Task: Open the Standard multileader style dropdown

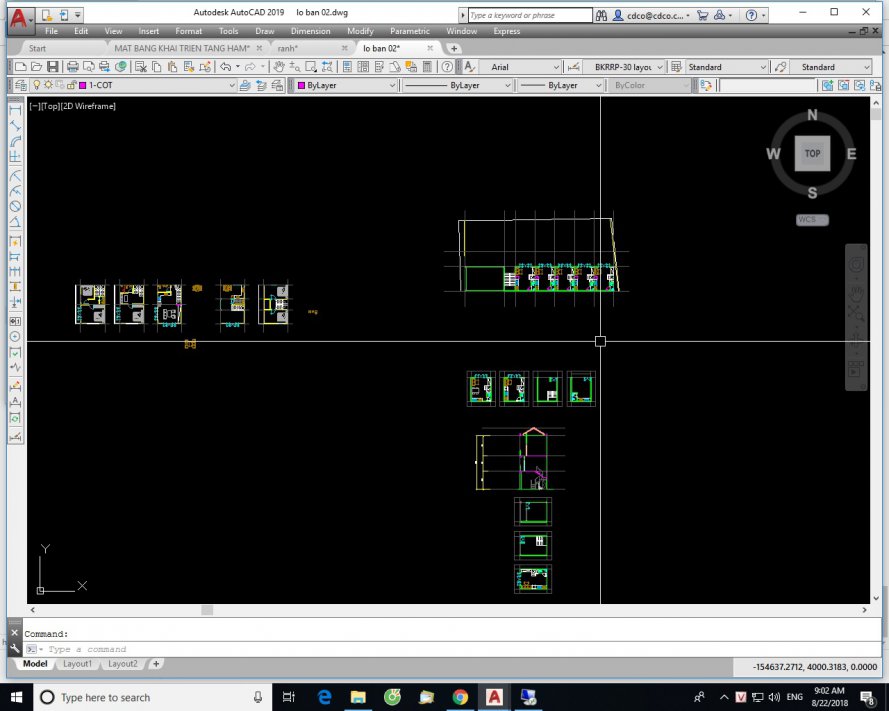Action: (831, 67)
